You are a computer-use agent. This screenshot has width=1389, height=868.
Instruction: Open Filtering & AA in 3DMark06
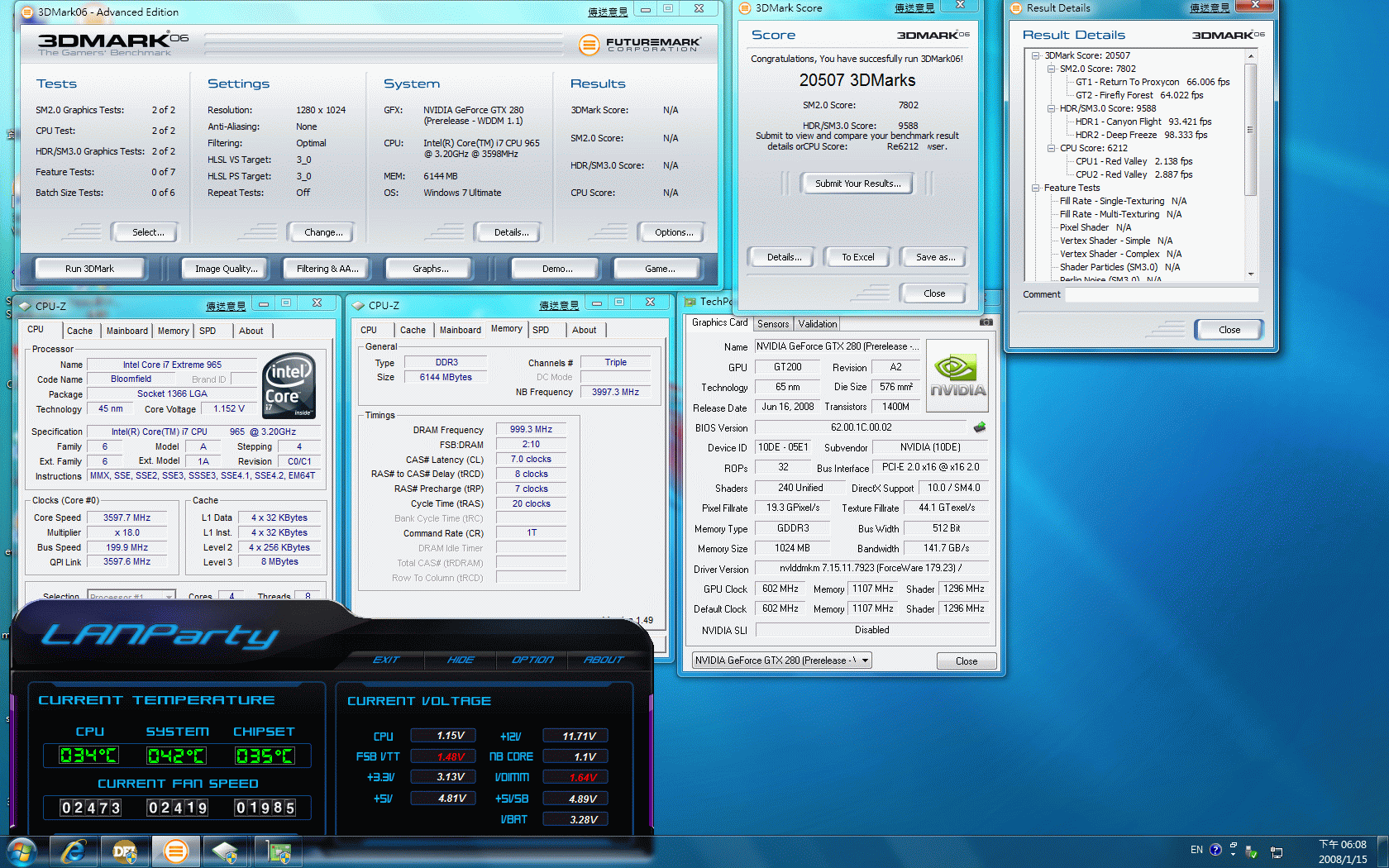coord(327,269)
